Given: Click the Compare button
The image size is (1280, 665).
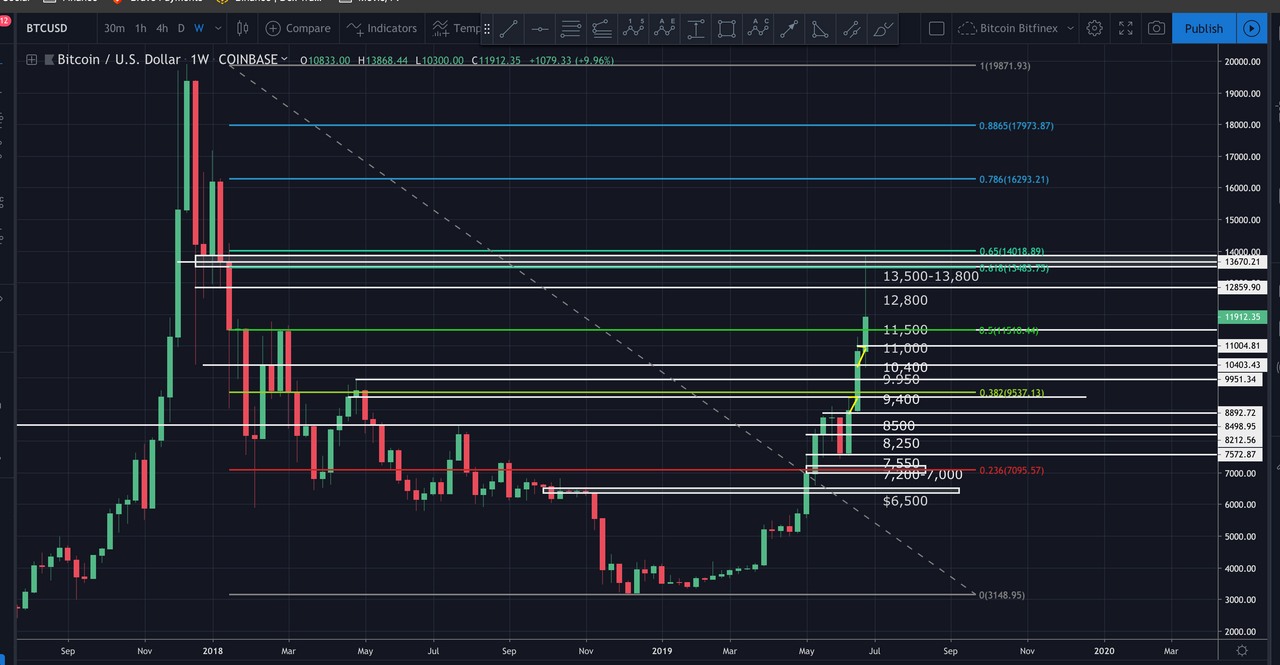Looking at the screenshot, I should (x=298, y=28).
